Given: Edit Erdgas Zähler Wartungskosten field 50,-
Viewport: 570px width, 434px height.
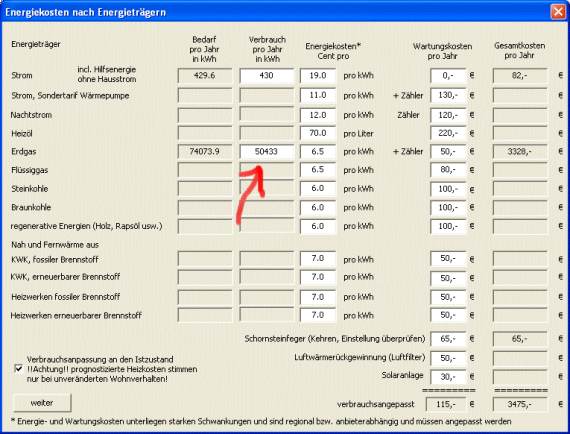Looking at the screenshot, I should (x=448, y=152).
